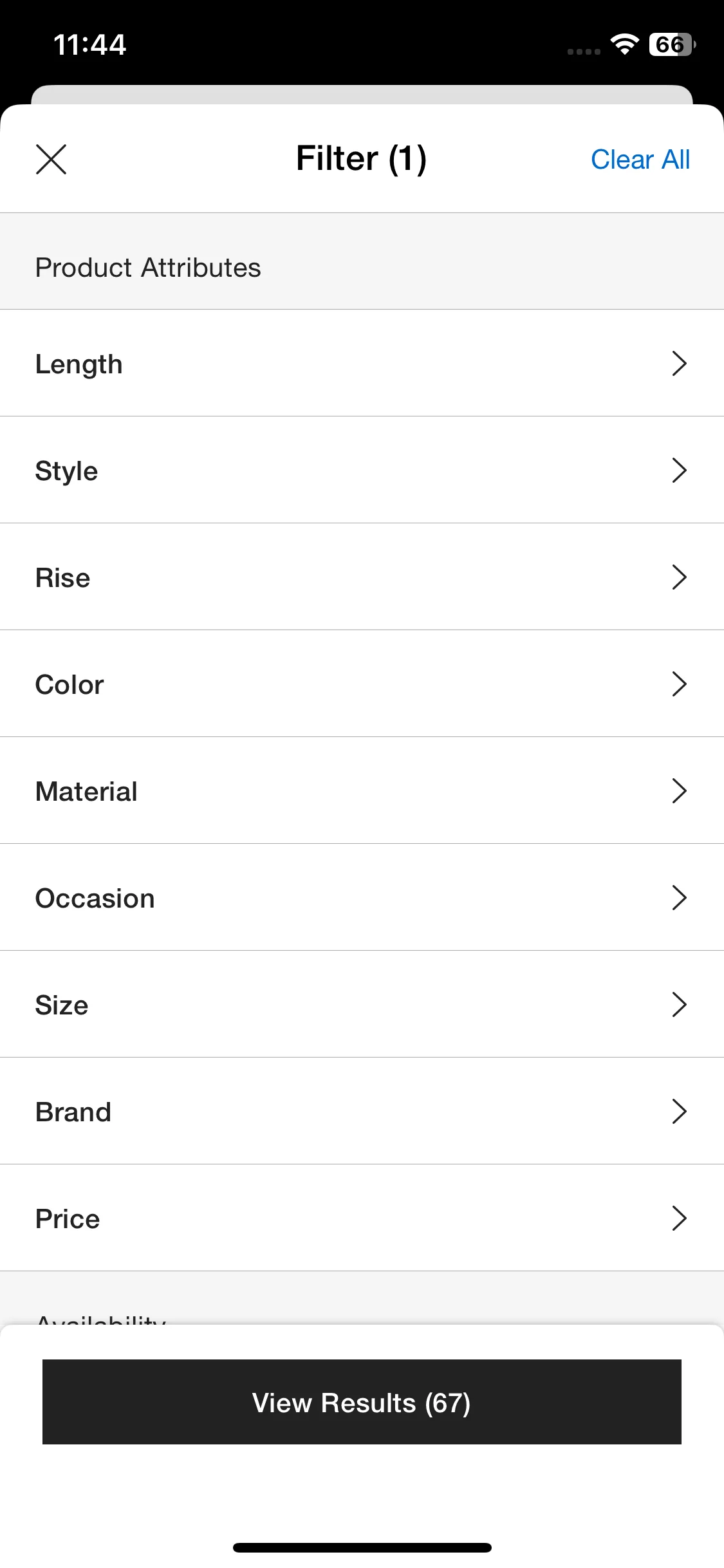The image size is (724, 1568).
Task: Open the Size filter options
Action: [x=362, y=1005]
